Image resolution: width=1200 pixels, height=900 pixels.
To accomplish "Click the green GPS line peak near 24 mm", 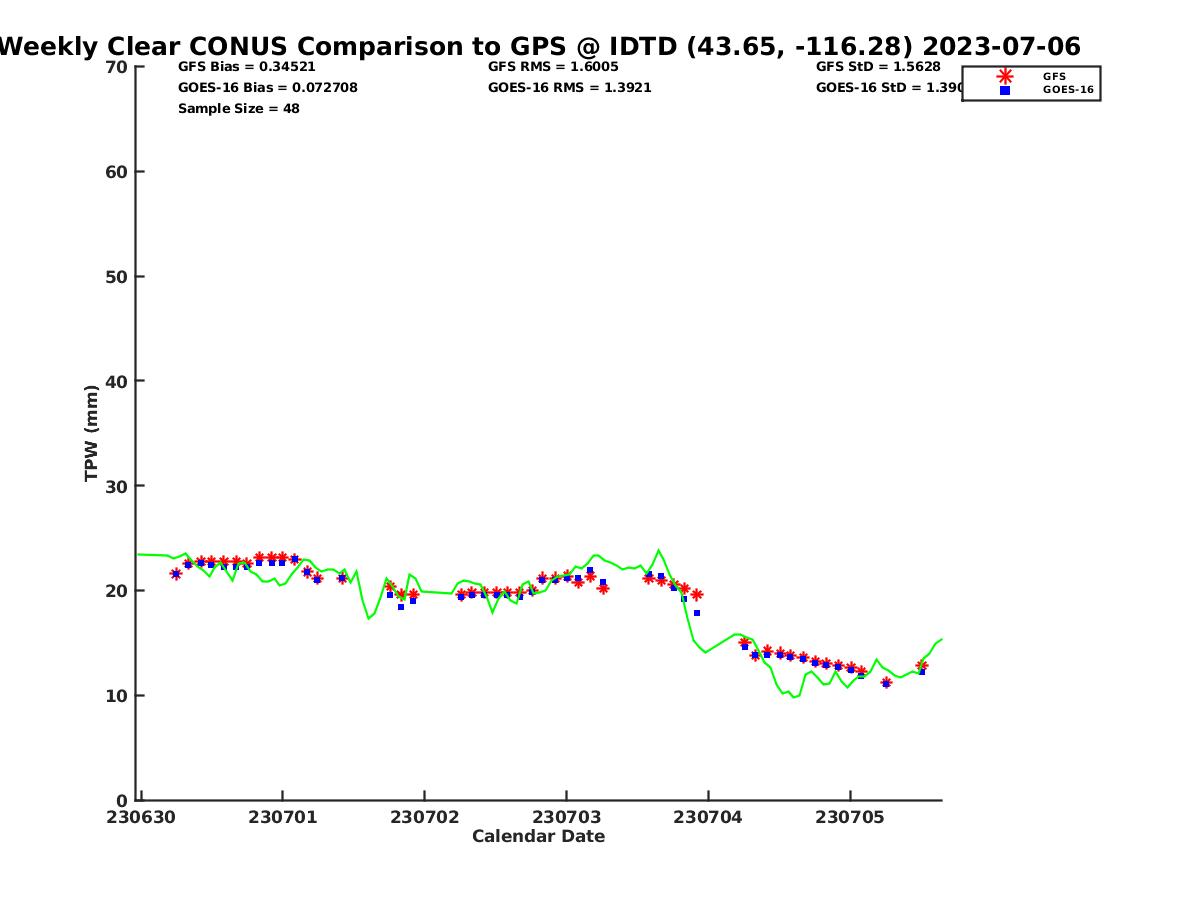I will point(657,550).
